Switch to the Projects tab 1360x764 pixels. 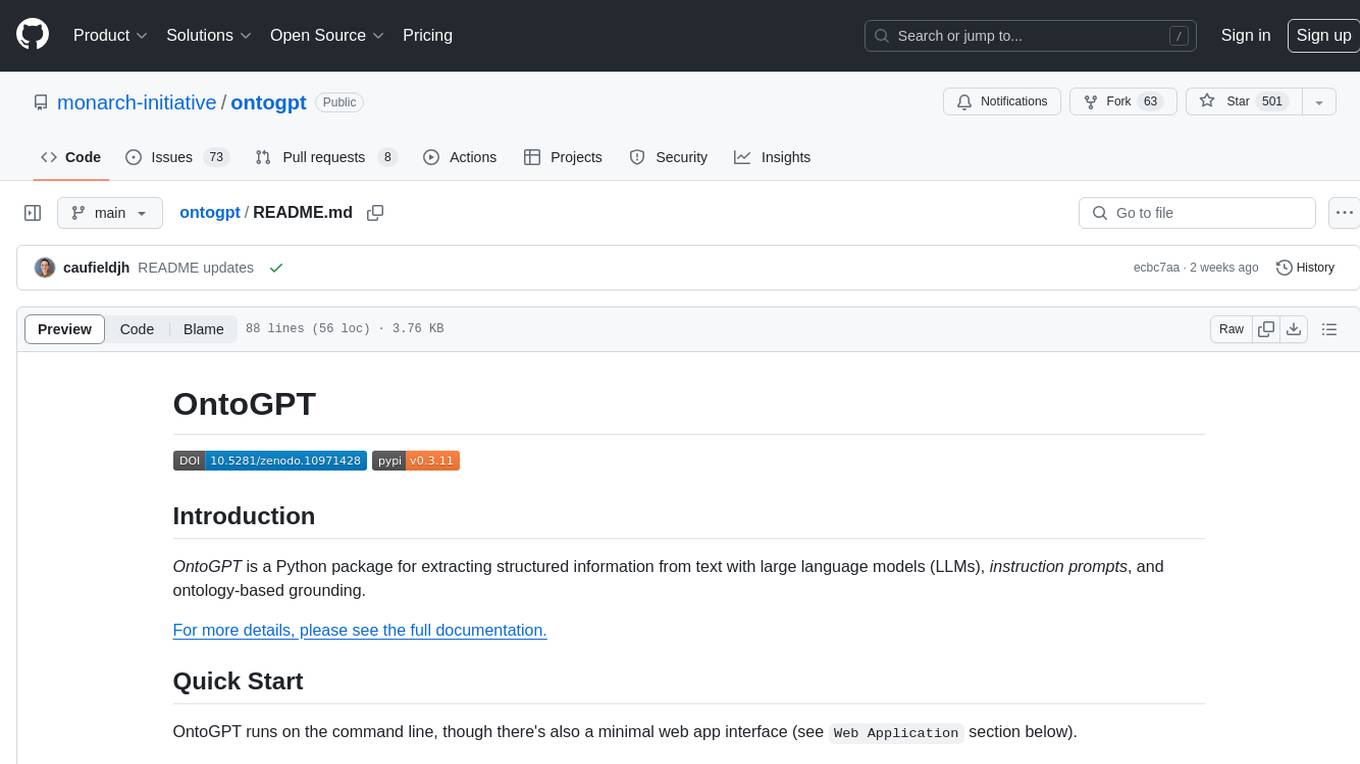563,157
